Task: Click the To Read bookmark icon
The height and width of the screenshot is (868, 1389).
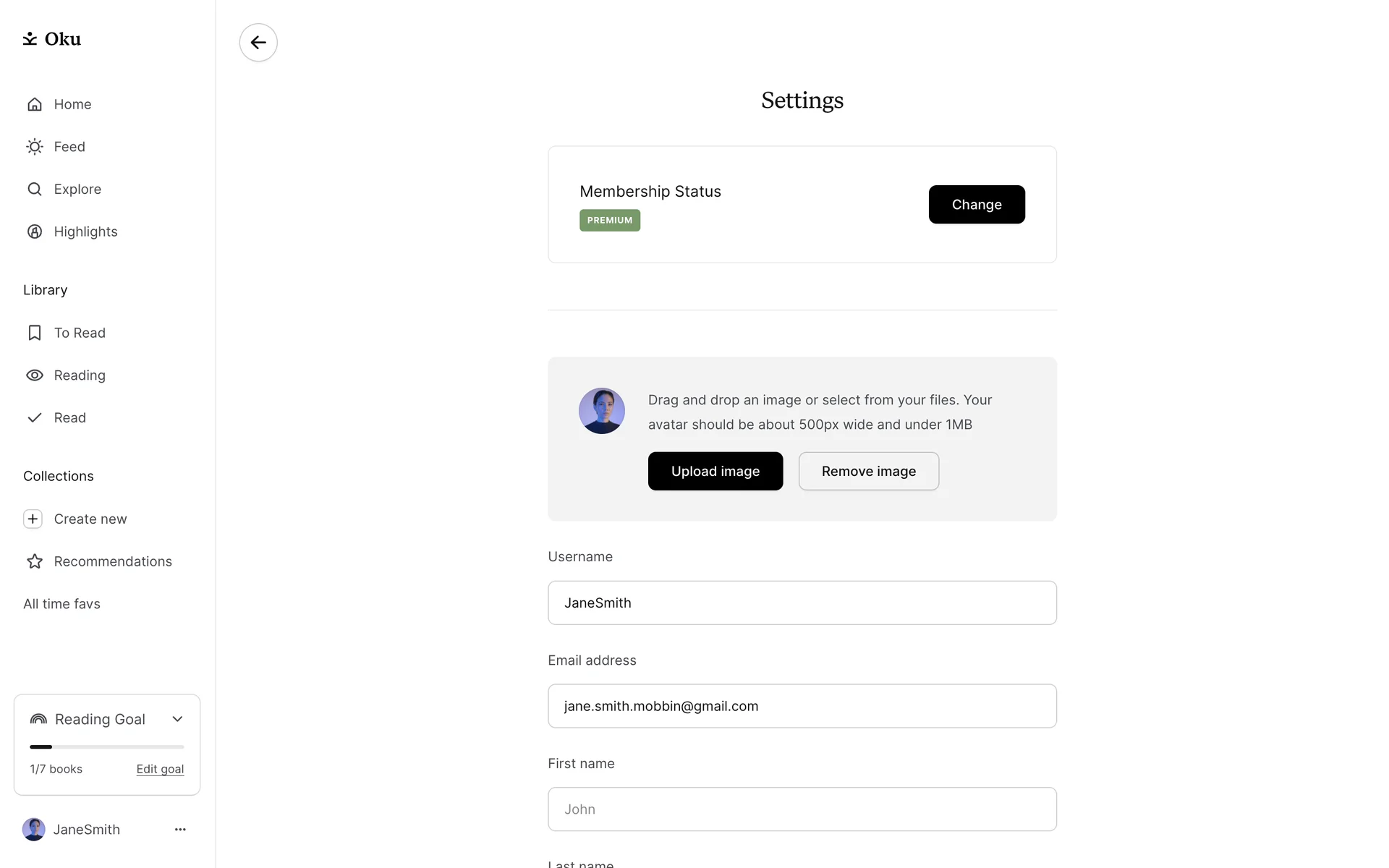Action: click(35, 333)
